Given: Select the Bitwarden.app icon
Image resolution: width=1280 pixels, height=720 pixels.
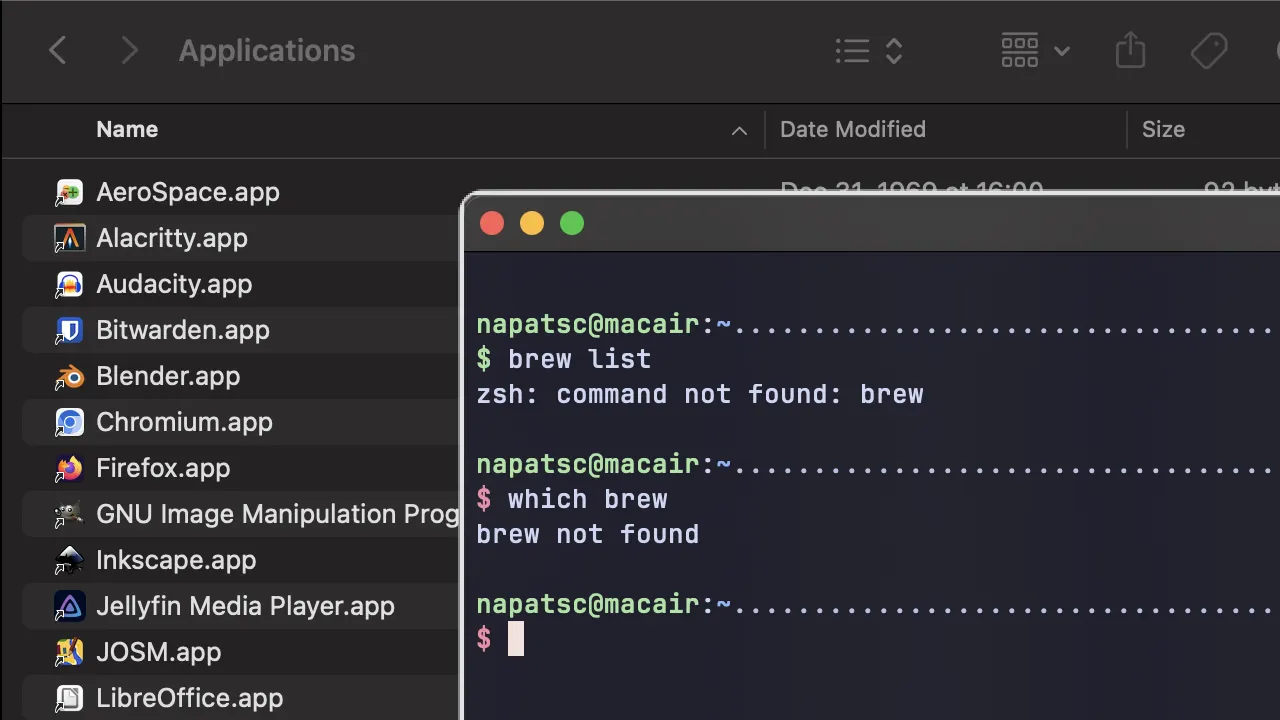Looking at the screenshot, I should (69, 330).
